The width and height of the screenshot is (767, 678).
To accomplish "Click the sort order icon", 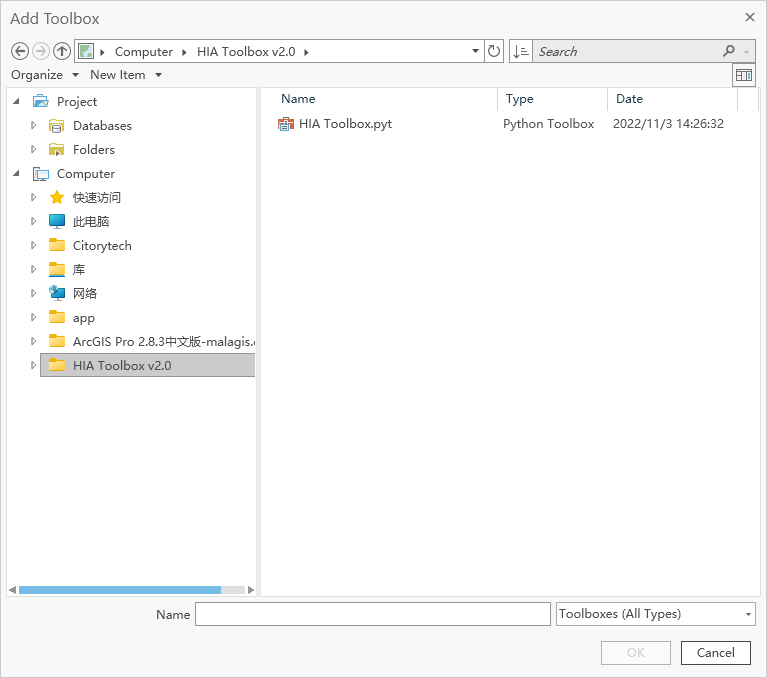I will point(521,51).
